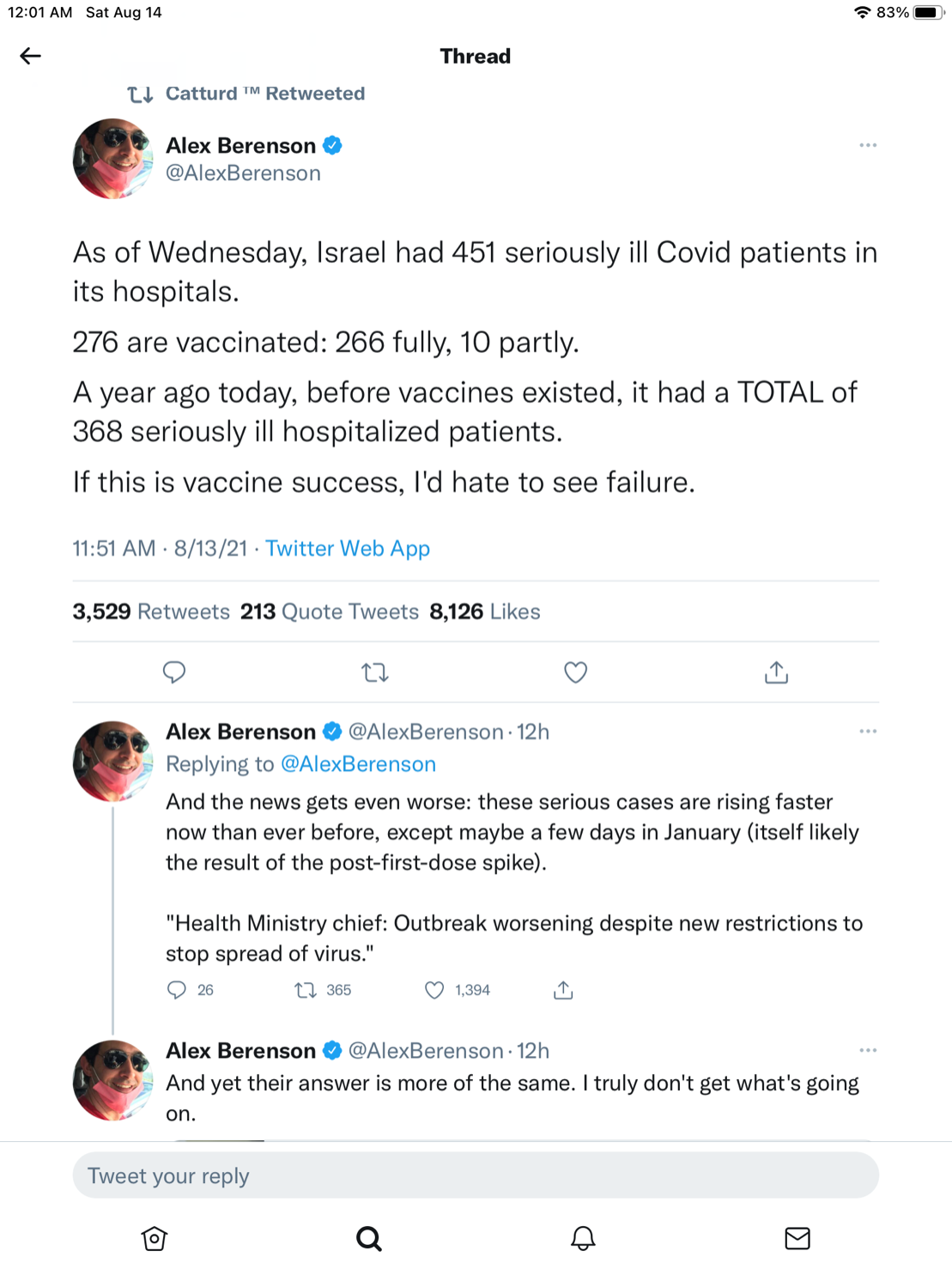View the 3,529 Retweets list
The image size is (952, 1269).
(x=151, y=611)
